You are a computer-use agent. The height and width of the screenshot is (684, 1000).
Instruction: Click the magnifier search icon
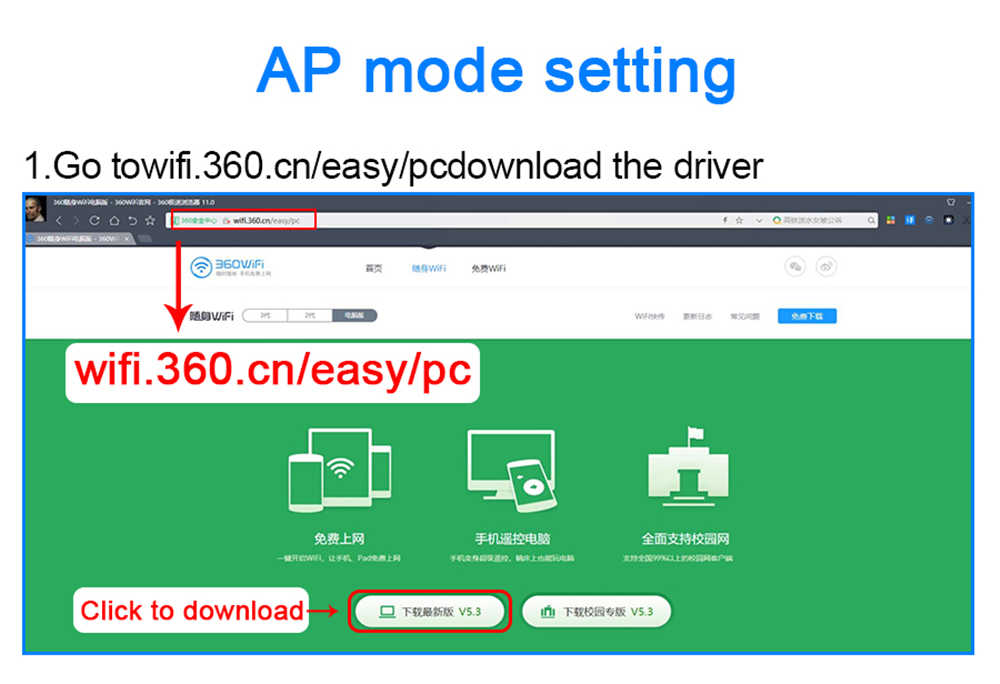click(871, 220)
